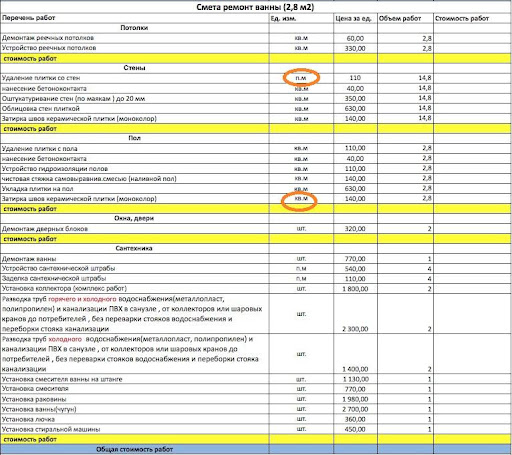512x455 pixels.
Task: Select the 'Ед. изм.' column header
Action: (301, 18)
